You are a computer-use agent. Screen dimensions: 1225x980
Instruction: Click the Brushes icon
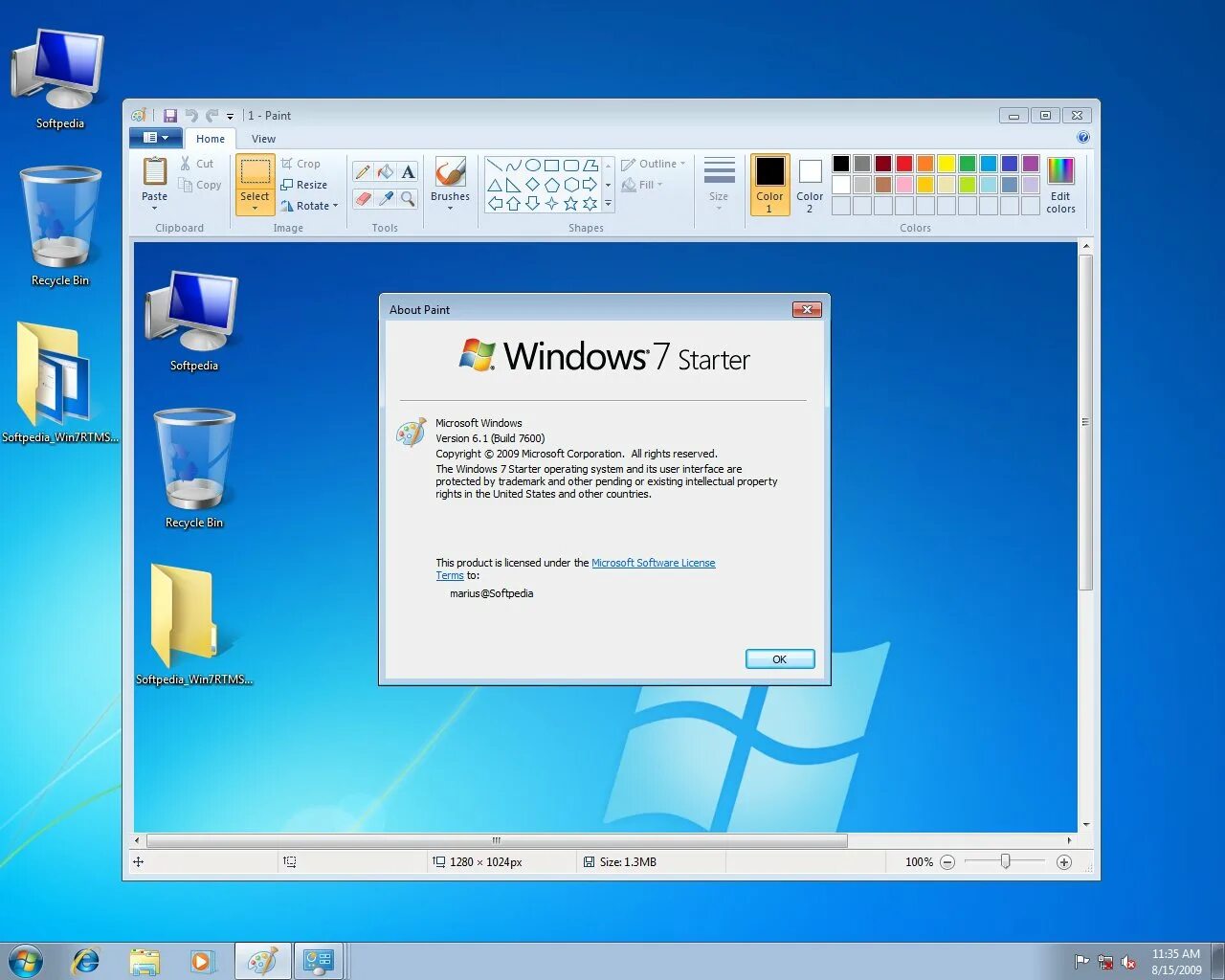click(450, 172)
